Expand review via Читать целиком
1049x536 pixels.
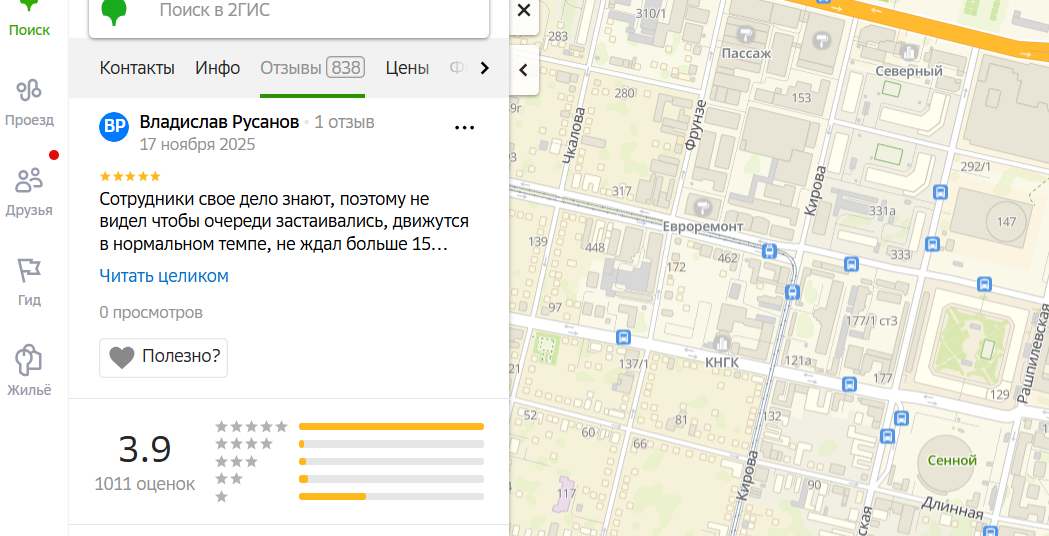pos(164,276)
